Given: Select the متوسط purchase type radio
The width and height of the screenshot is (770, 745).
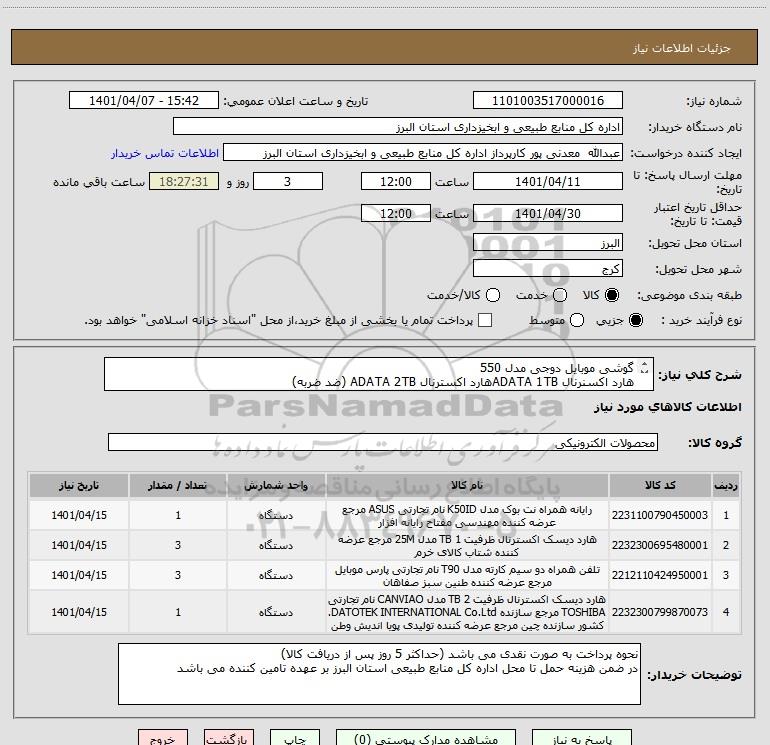Looking at the screenshot, I should [x=577, y=321].
